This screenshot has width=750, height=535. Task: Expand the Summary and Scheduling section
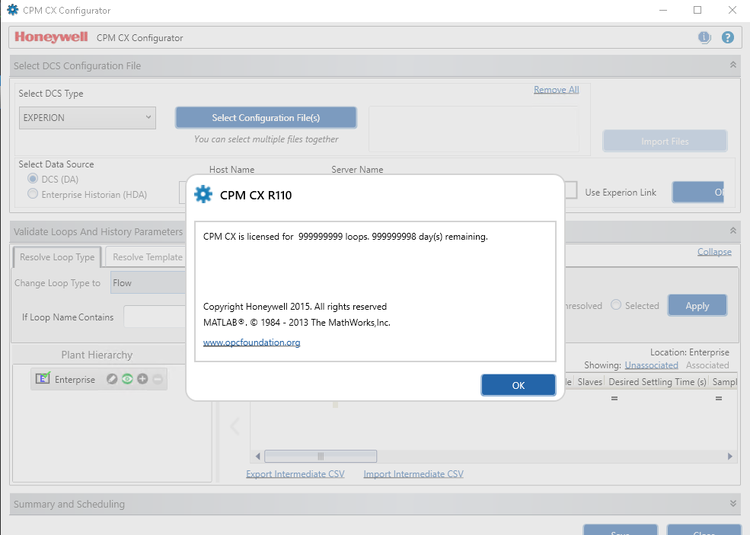coord(733,504)
